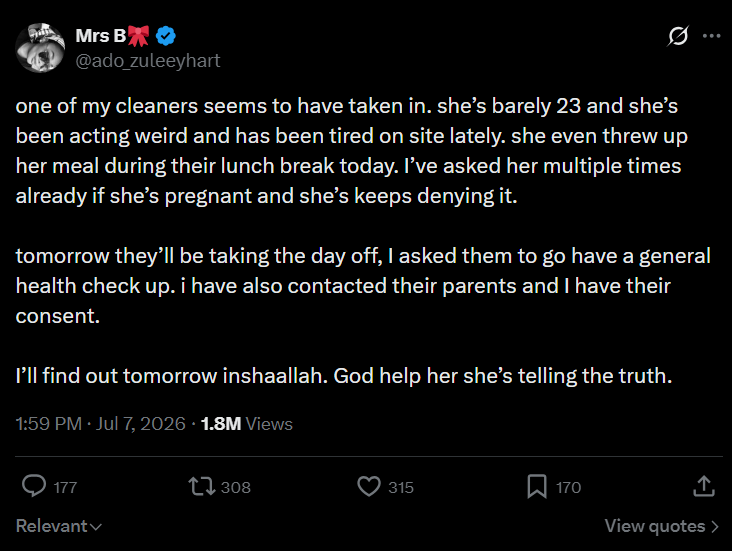Click the chevron next to Relevant
The width and height of the screenshot is (732, 551).
tap(96, 527)
